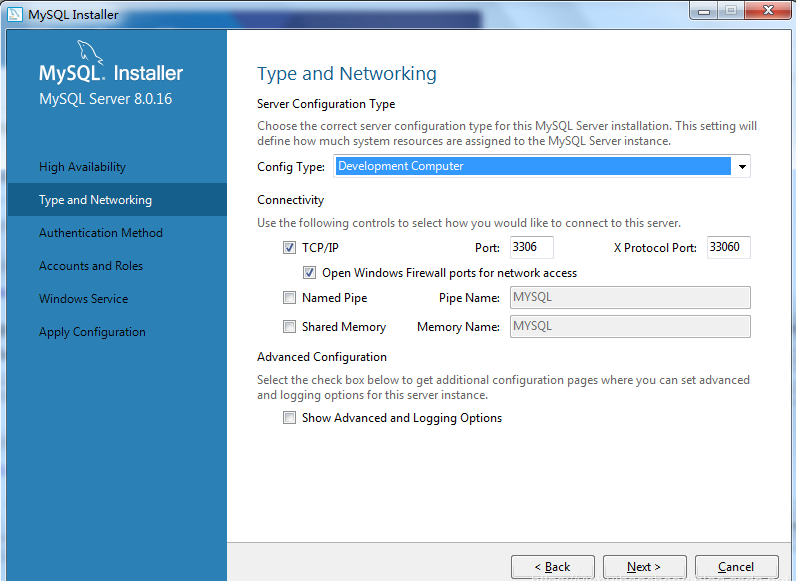This screenshot has height=581, width=796.
Task: Click the Type and Networking page heading
Action: 347,74
